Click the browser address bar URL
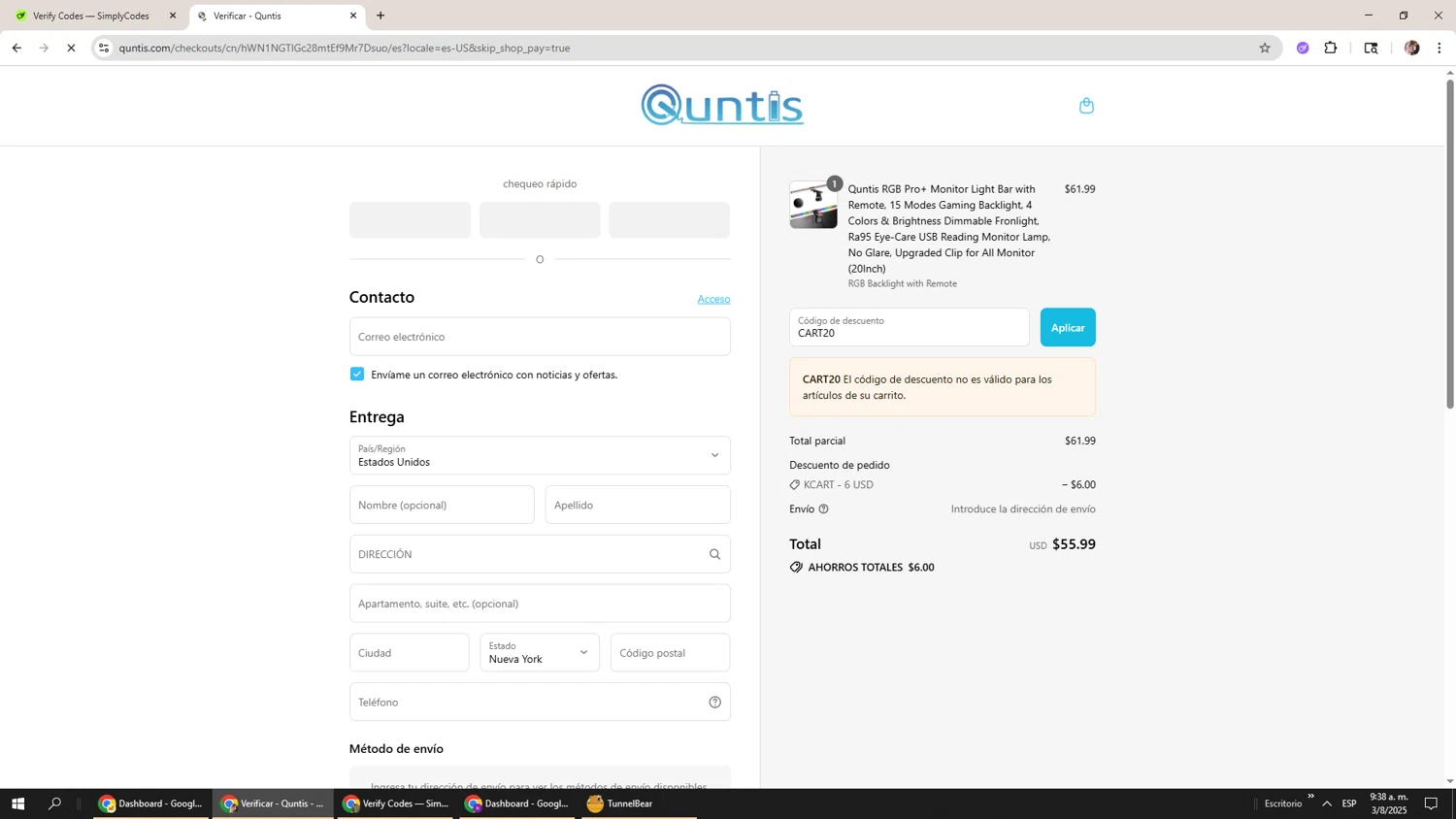Image resolution: width=1456 pixels, height=819 pixels. coord(345,48)
